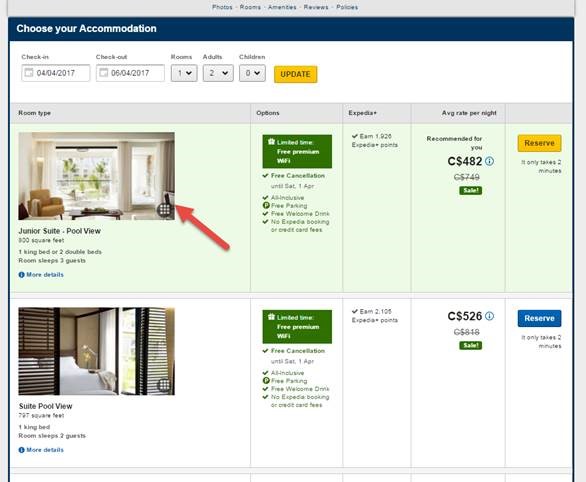Open the Adults count dropdown
This screenshot has width=586, height=482.
coord(218,73)
